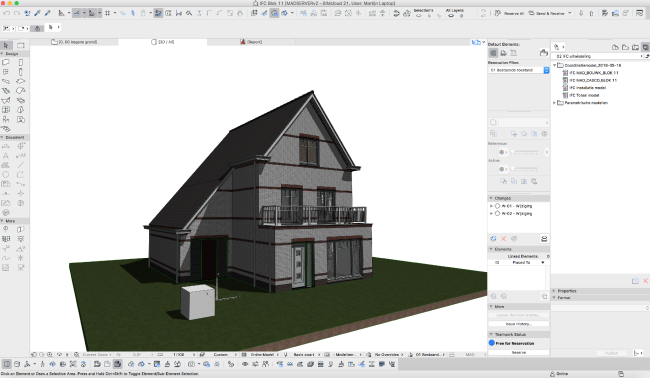Image resolution: width=650 pixels, height=378 pixels.
Task: Select the Slab tool in Design toolbox
Action: click(x=21, y=81)
